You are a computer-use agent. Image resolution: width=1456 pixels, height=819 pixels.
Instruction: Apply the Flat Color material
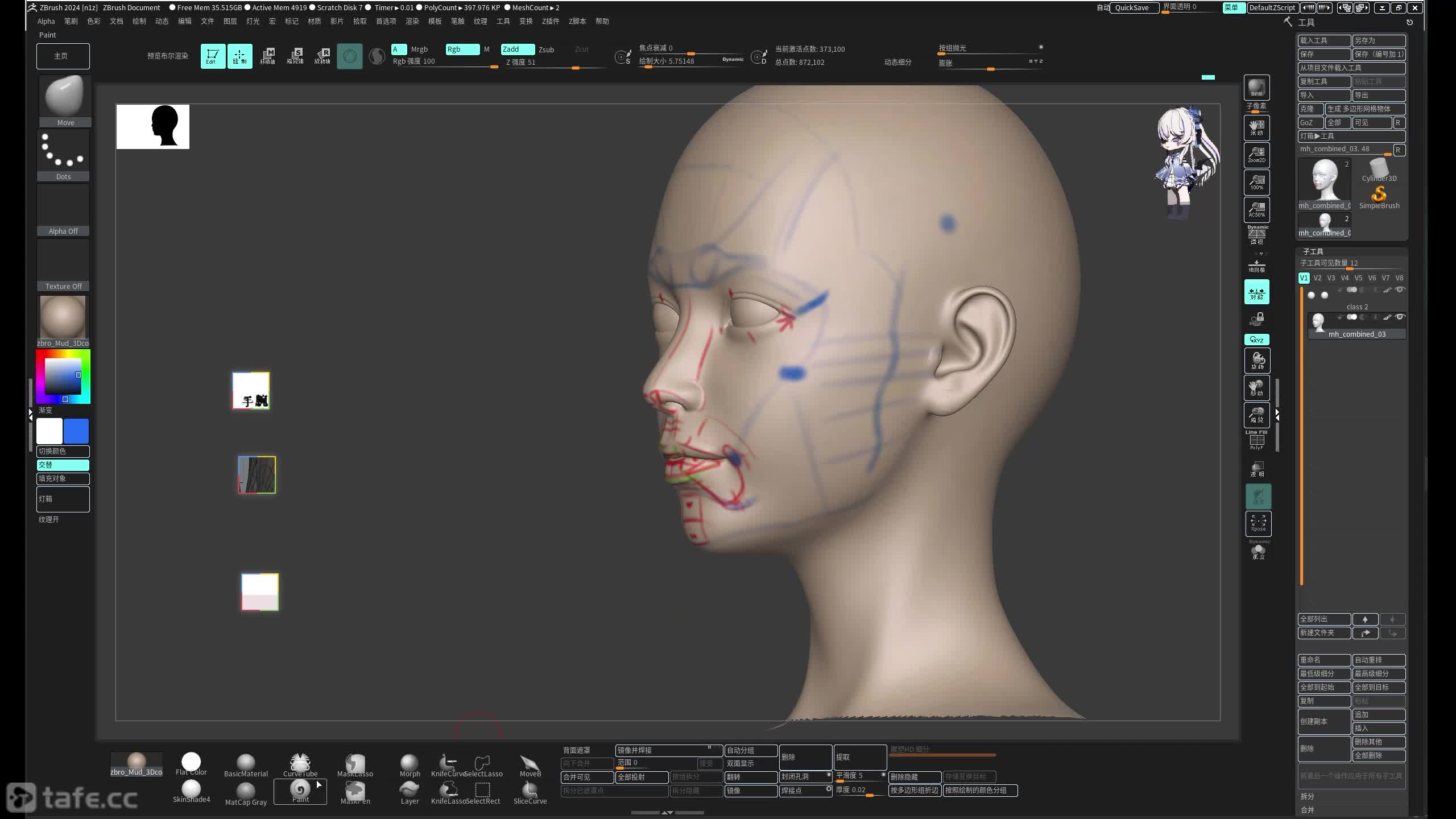[191, 764]
